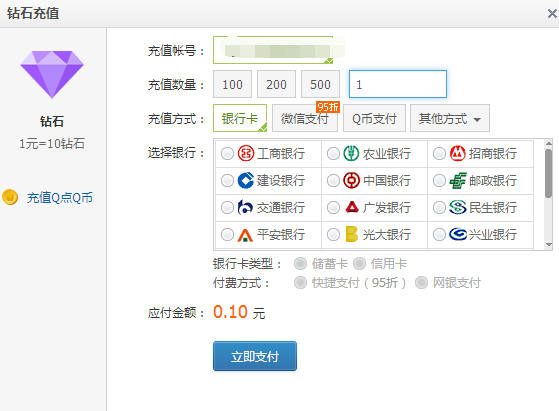Click the 农业银行 green logo icon
This screenshot has width=559, height=411.
click(351, 154)
